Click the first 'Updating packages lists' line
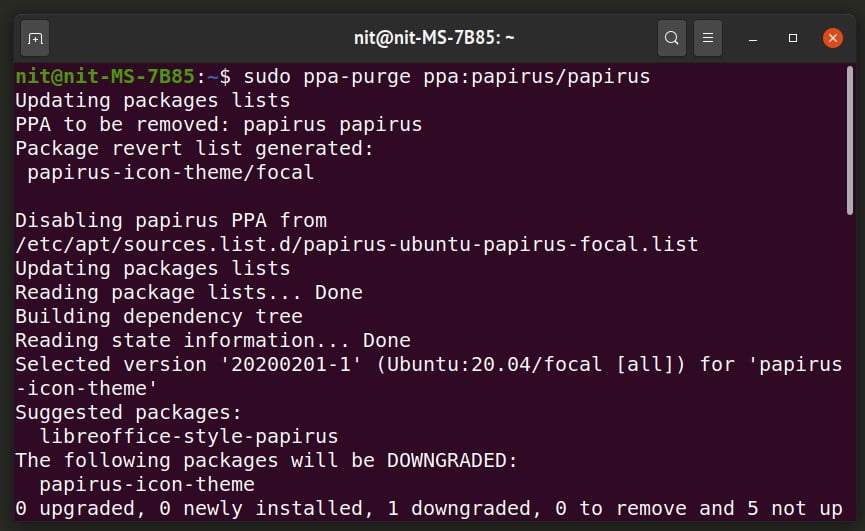 pos(153,101)
